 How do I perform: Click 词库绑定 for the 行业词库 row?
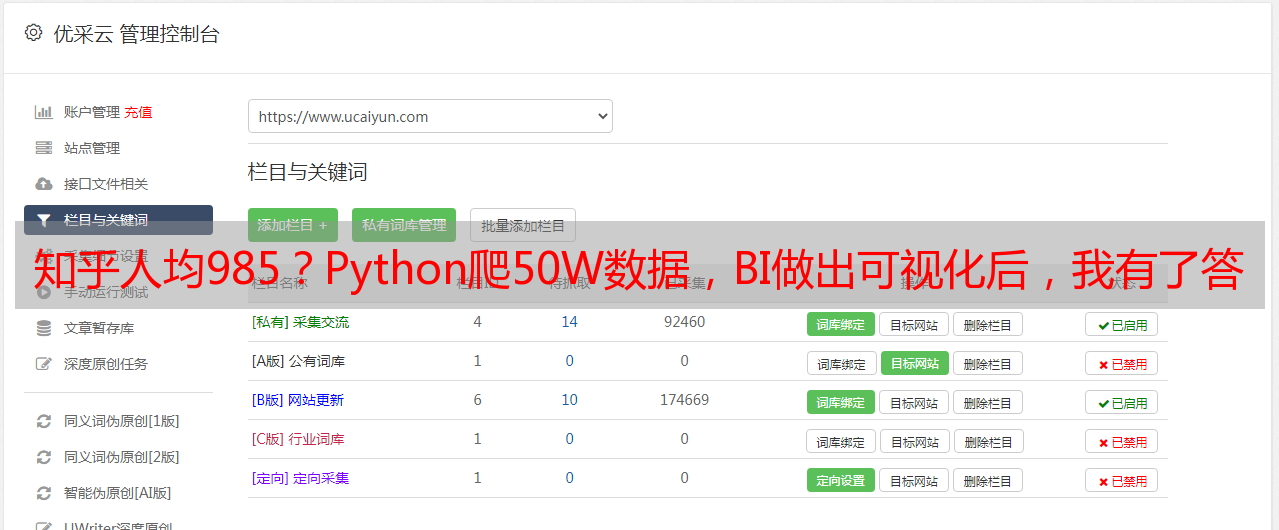841,441
